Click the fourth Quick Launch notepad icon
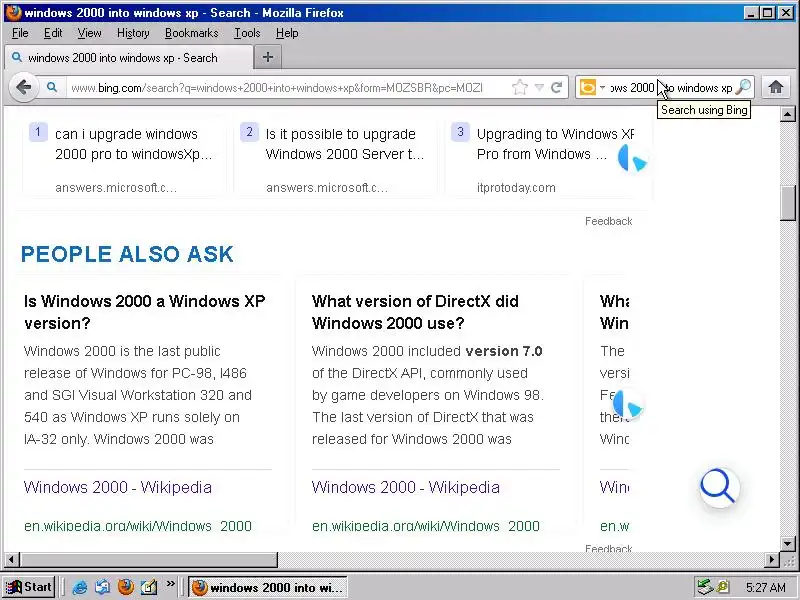This screenshot has width=800, height=600. (148, 587)
